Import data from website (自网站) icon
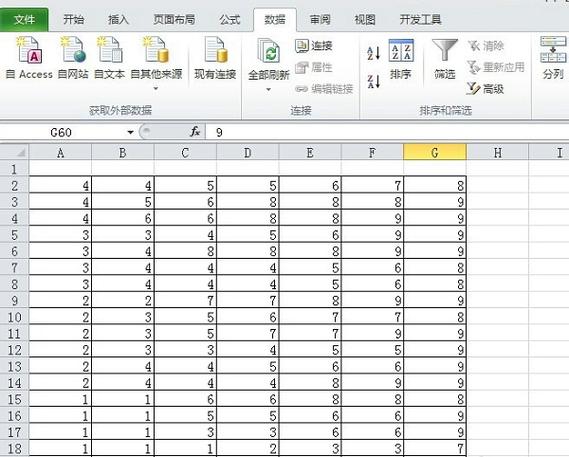Image resolution: width=569 pixels, height=457 pixels. pyautogui.click(x=73, y=51)
